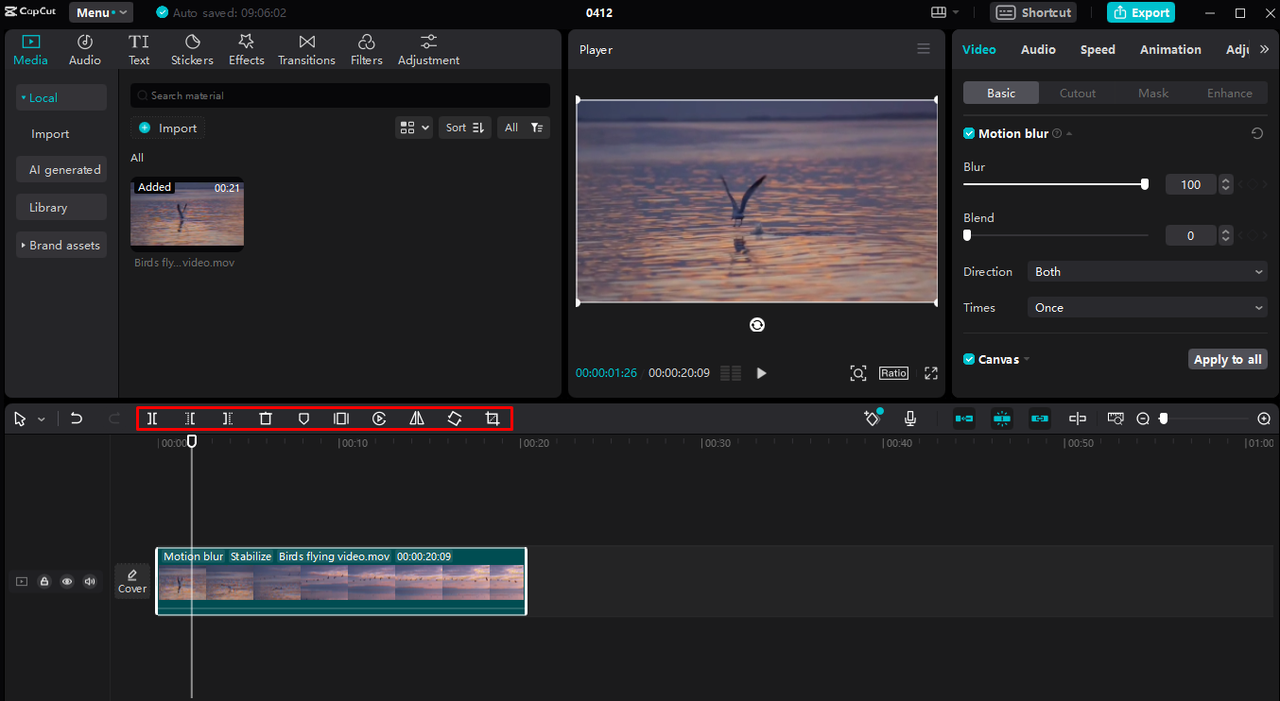The width and height of the screenshot is (1280, 701).
Task: Select the Crop tool icon
Action: pyautogui.click(x=492, y=419)
